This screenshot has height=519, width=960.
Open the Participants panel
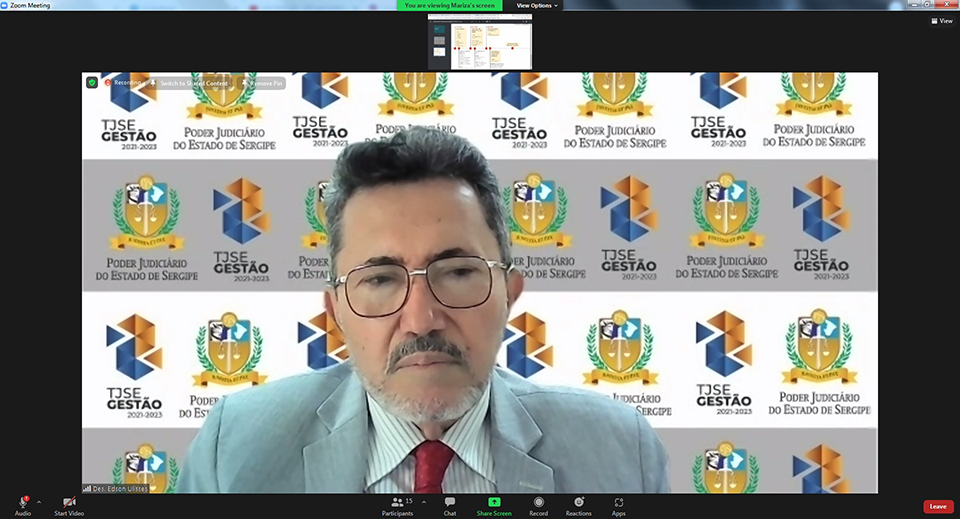click(x=397, y=502)
